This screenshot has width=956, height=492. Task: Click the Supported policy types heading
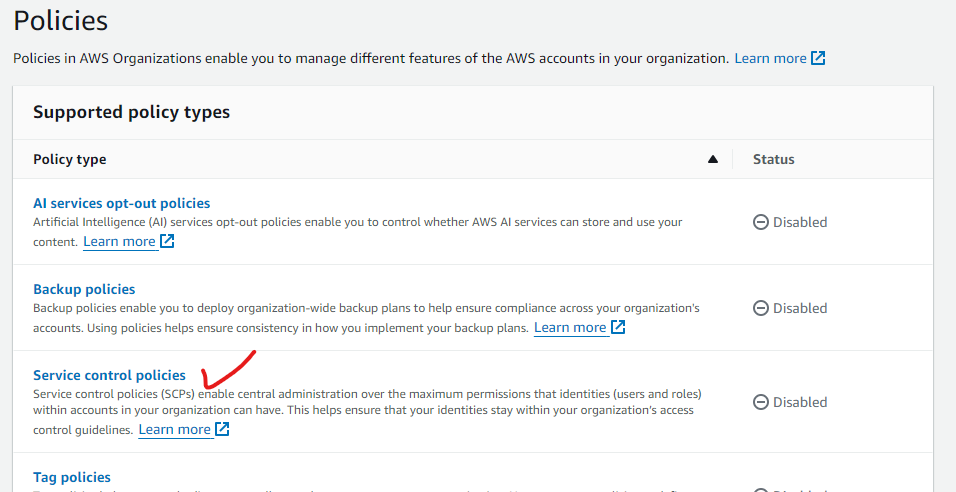coord(131,112)
